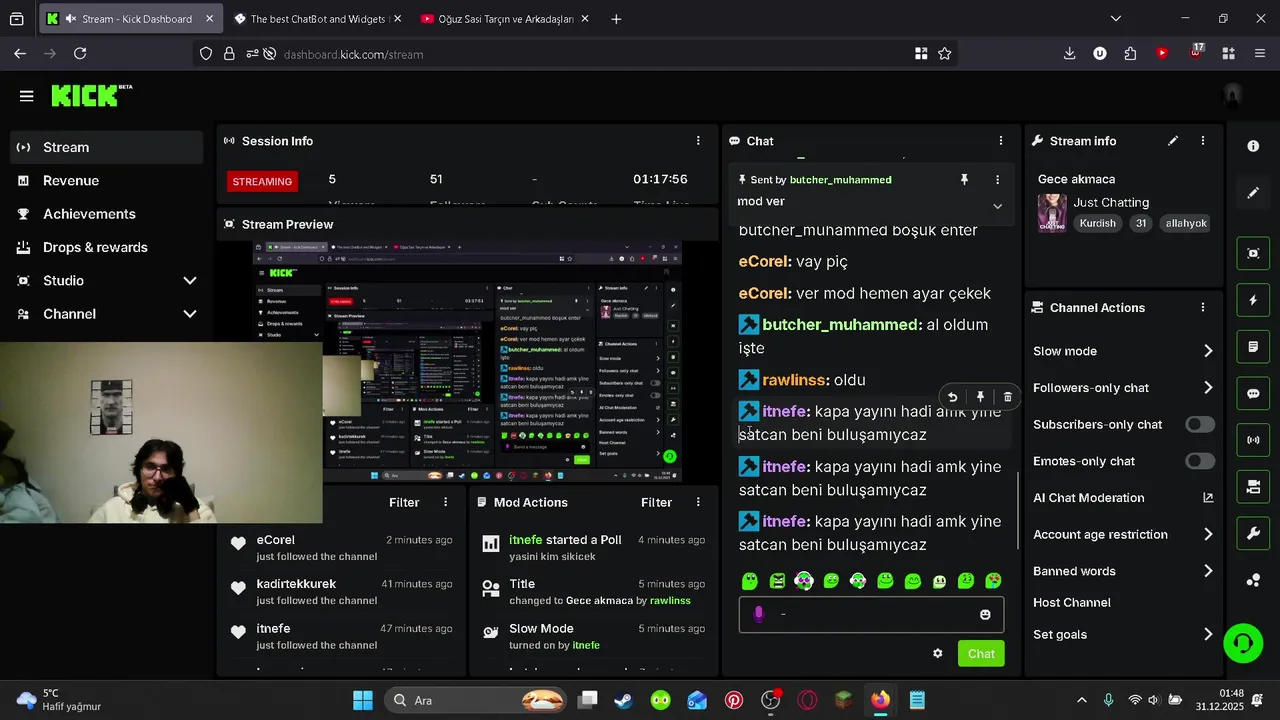This screenshot has width=1280, height=720.
Task: Click the chat message input field
Action: click(x=871, y=615)
